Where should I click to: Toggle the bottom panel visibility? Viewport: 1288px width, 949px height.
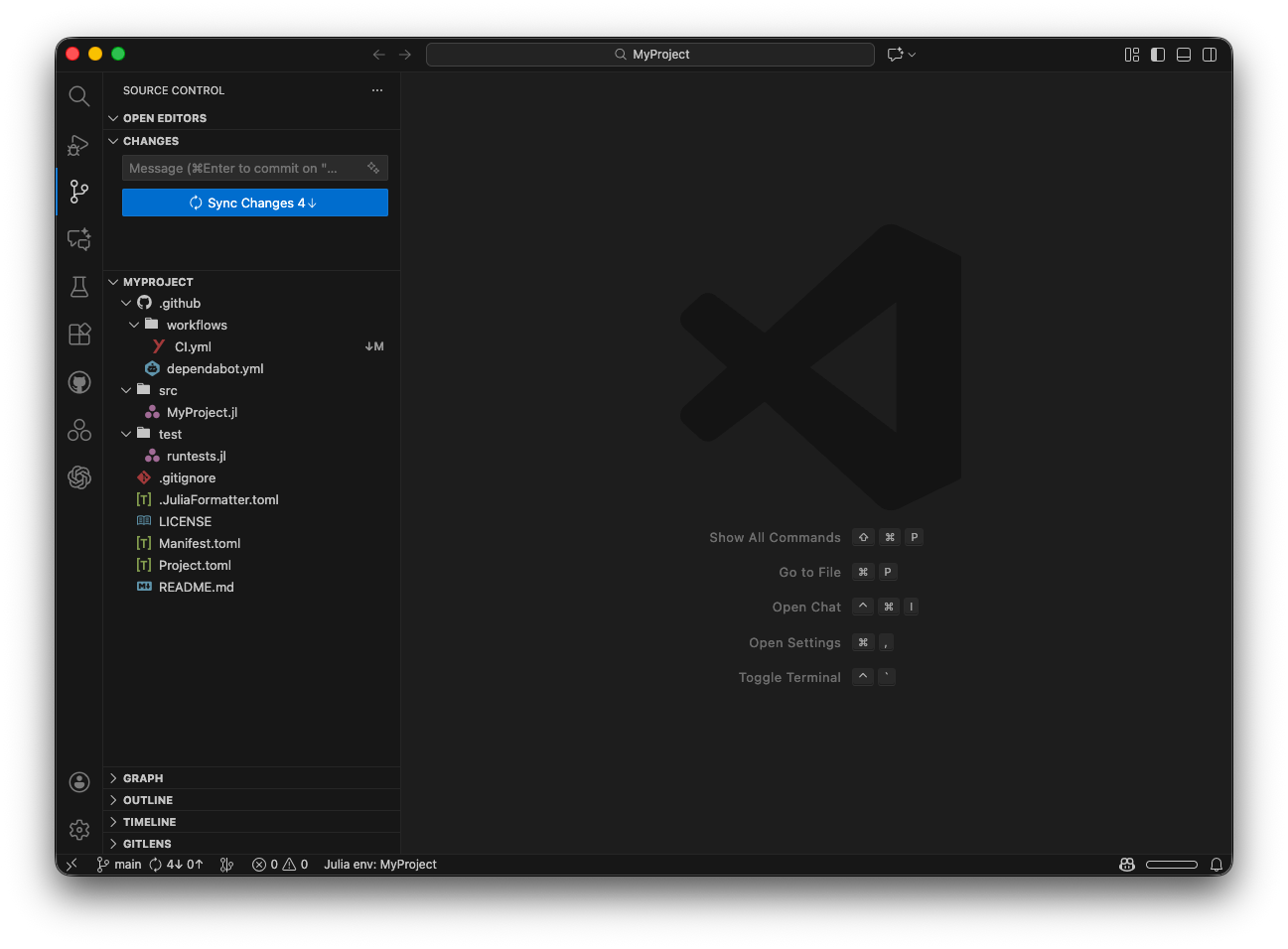coord(1184,55)
